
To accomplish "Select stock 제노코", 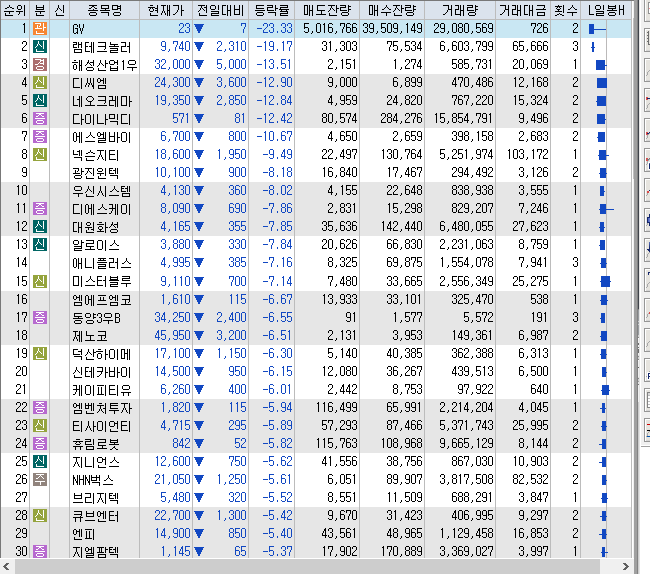I will click(x=90, y=336).
